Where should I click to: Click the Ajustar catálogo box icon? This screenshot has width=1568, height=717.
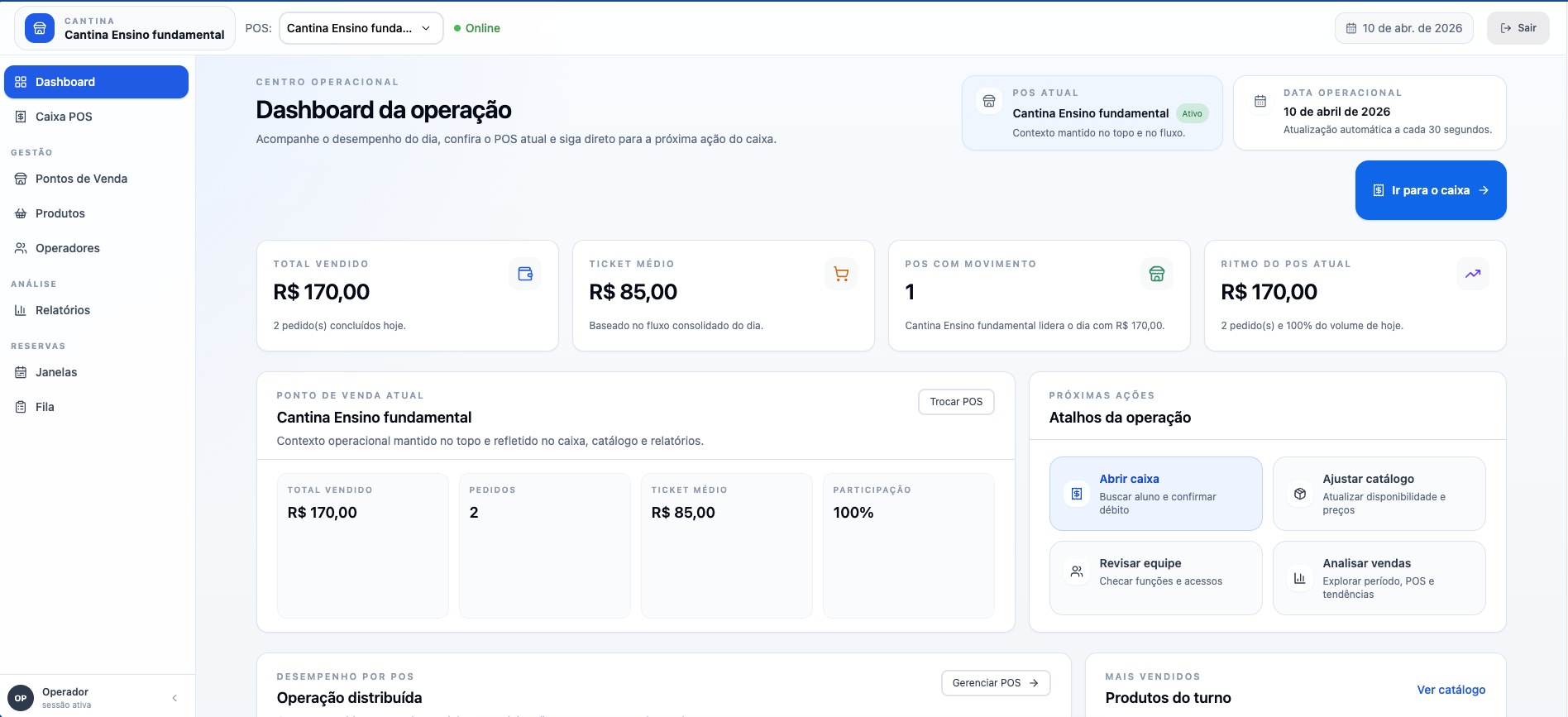[1300, 494]
